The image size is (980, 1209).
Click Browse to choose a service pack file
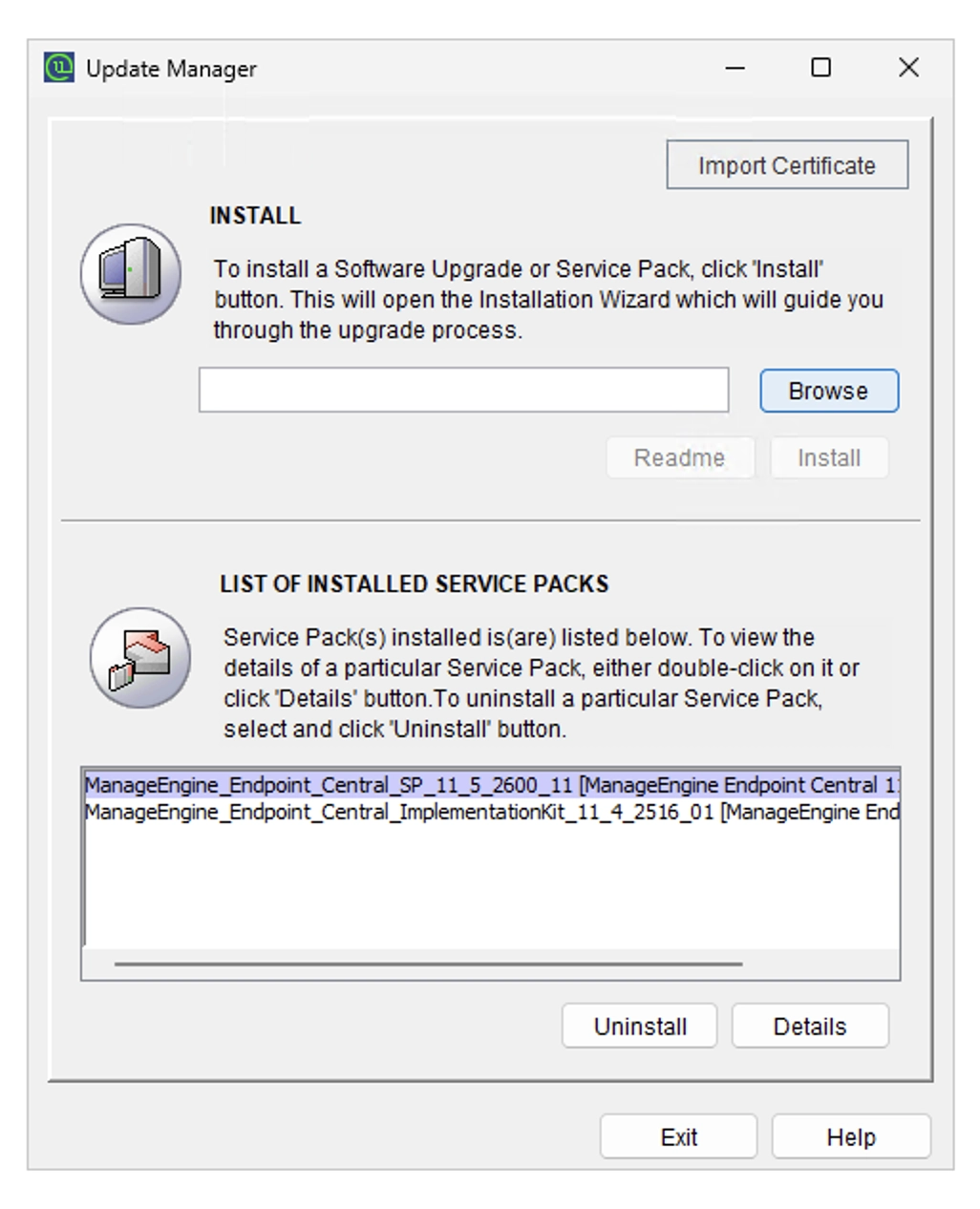tap(829, 391)
